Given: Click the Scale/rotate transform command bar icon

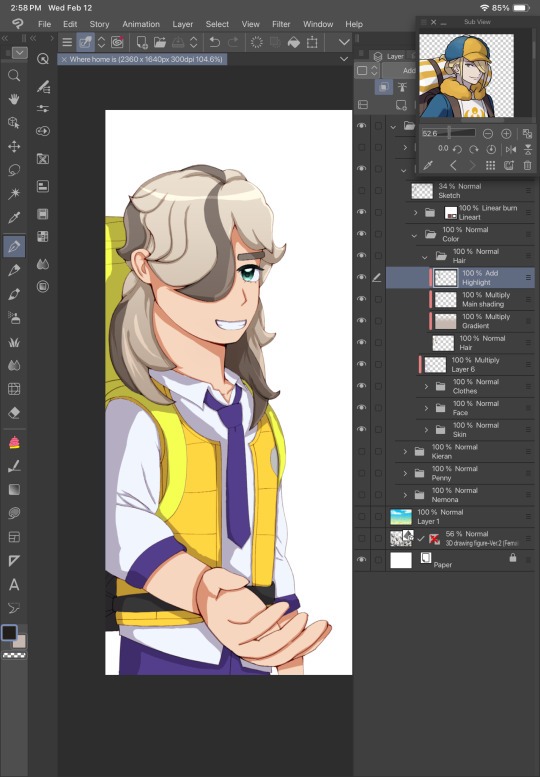Looking at the screenshot, I should (312, 43).
